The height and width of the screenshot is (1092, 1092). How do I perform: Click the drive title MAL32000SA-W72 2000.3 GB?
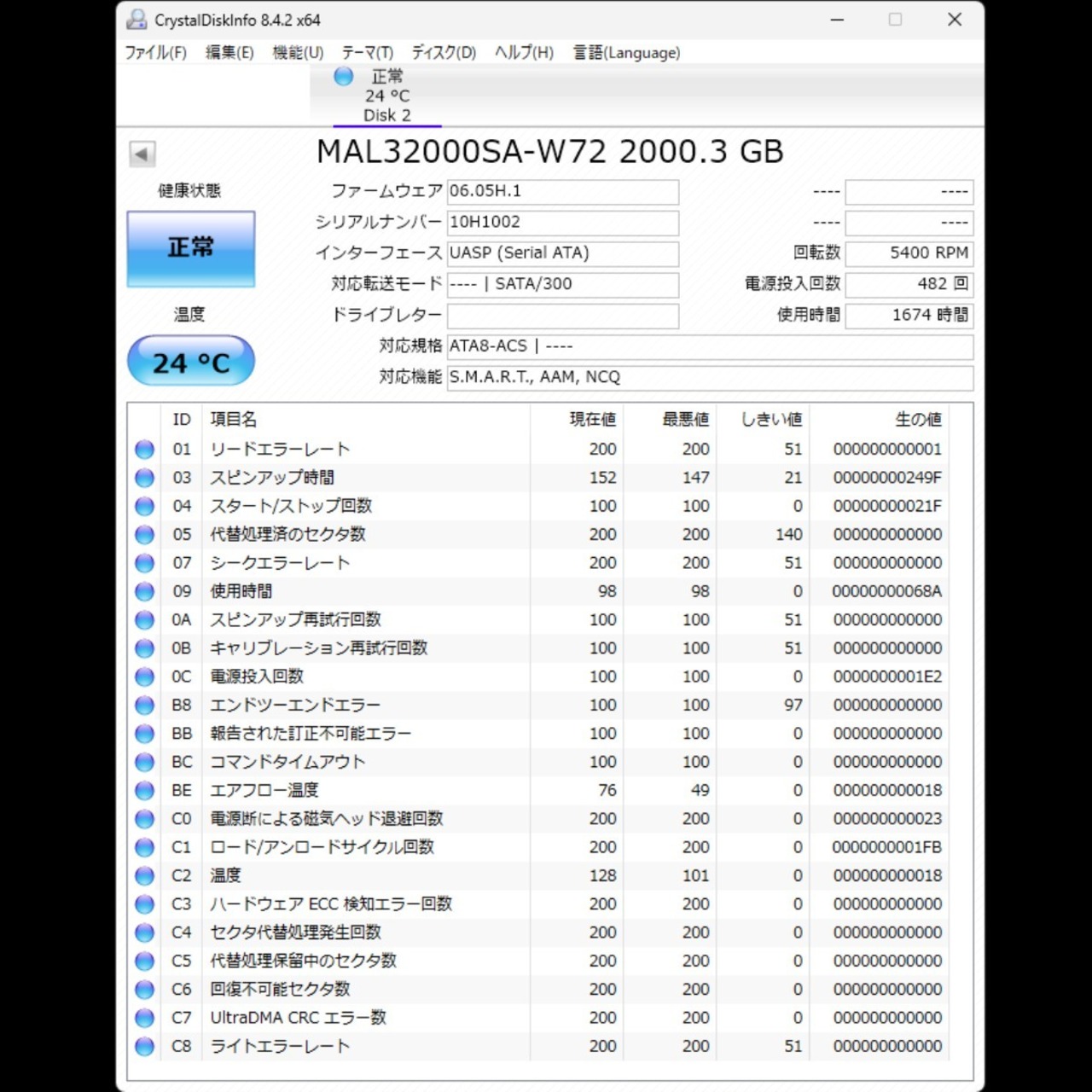(x=550, y=152)
